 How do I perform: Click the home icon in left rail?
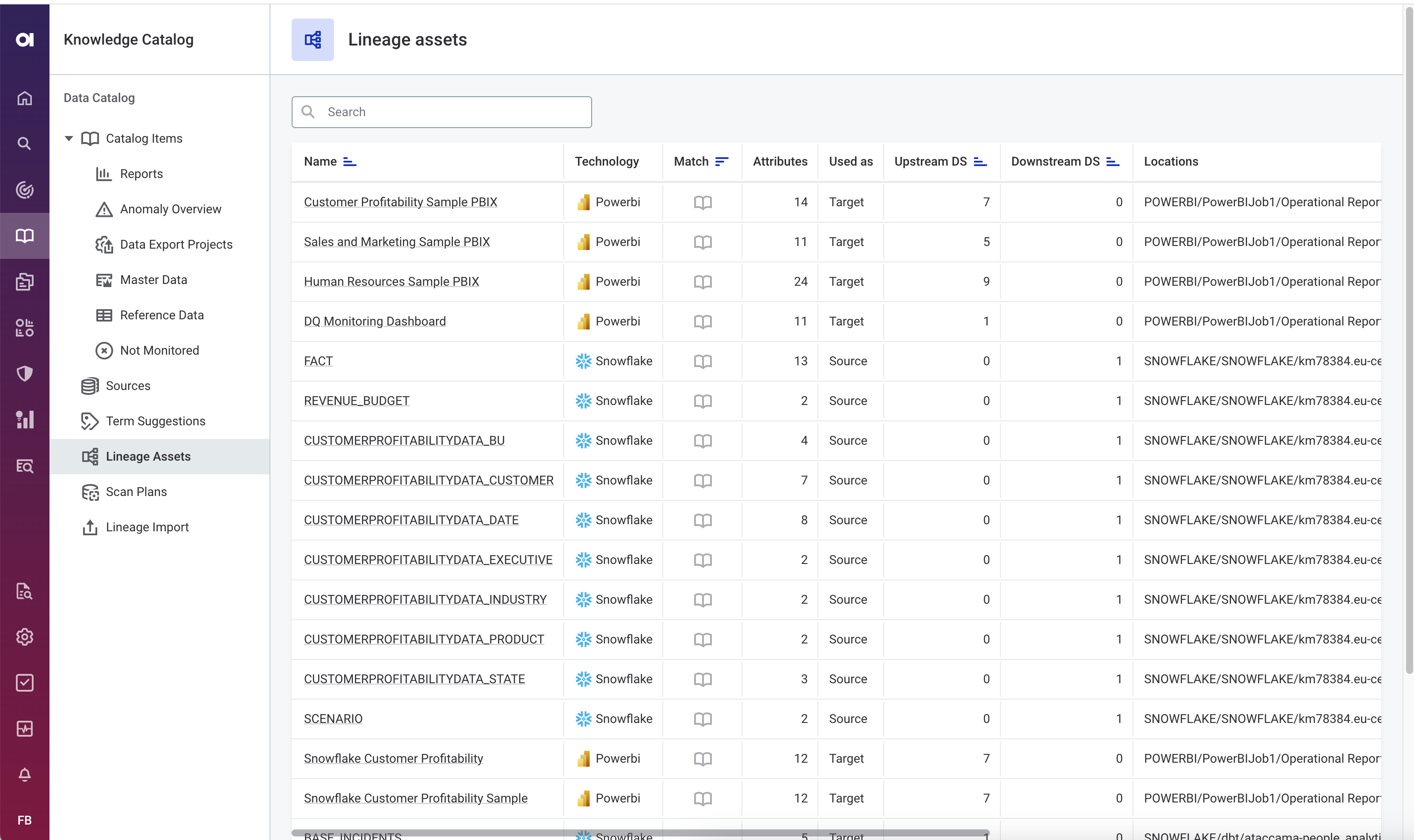click(24, 98)
